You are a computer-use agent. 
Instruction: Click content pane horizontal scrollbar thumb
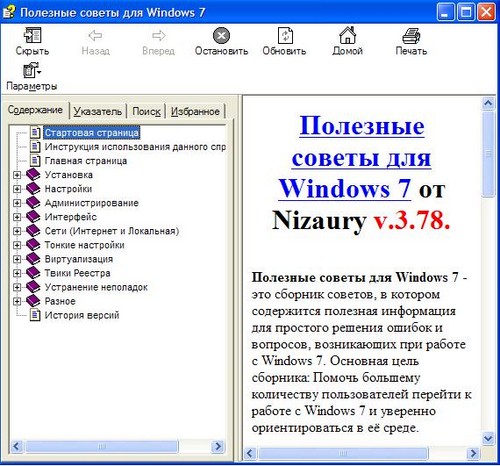click(x=343, y=453)
